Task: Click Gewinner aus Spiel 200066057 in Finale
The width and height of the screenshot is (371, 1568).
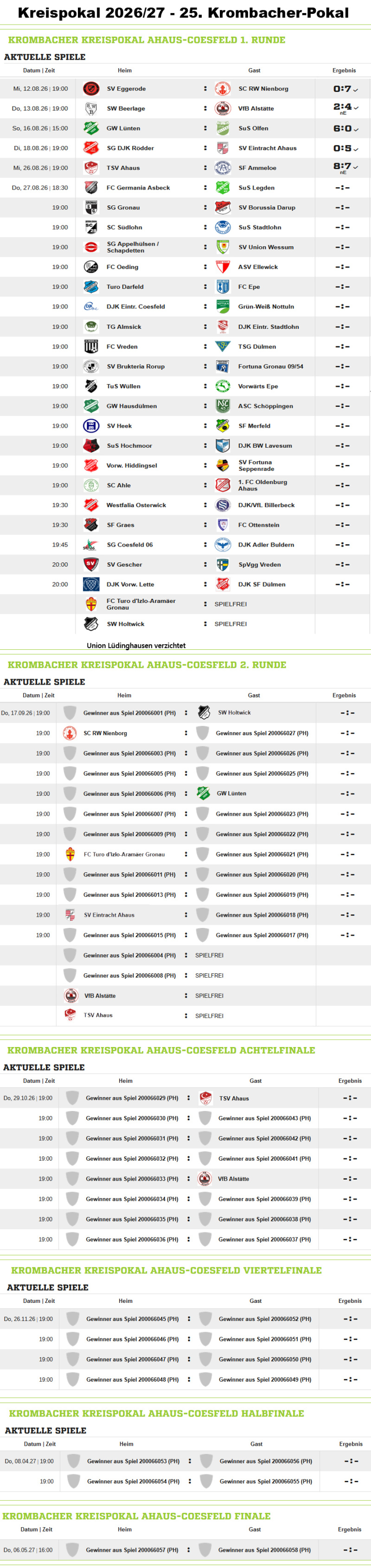Action: (x=132, y=1550)
